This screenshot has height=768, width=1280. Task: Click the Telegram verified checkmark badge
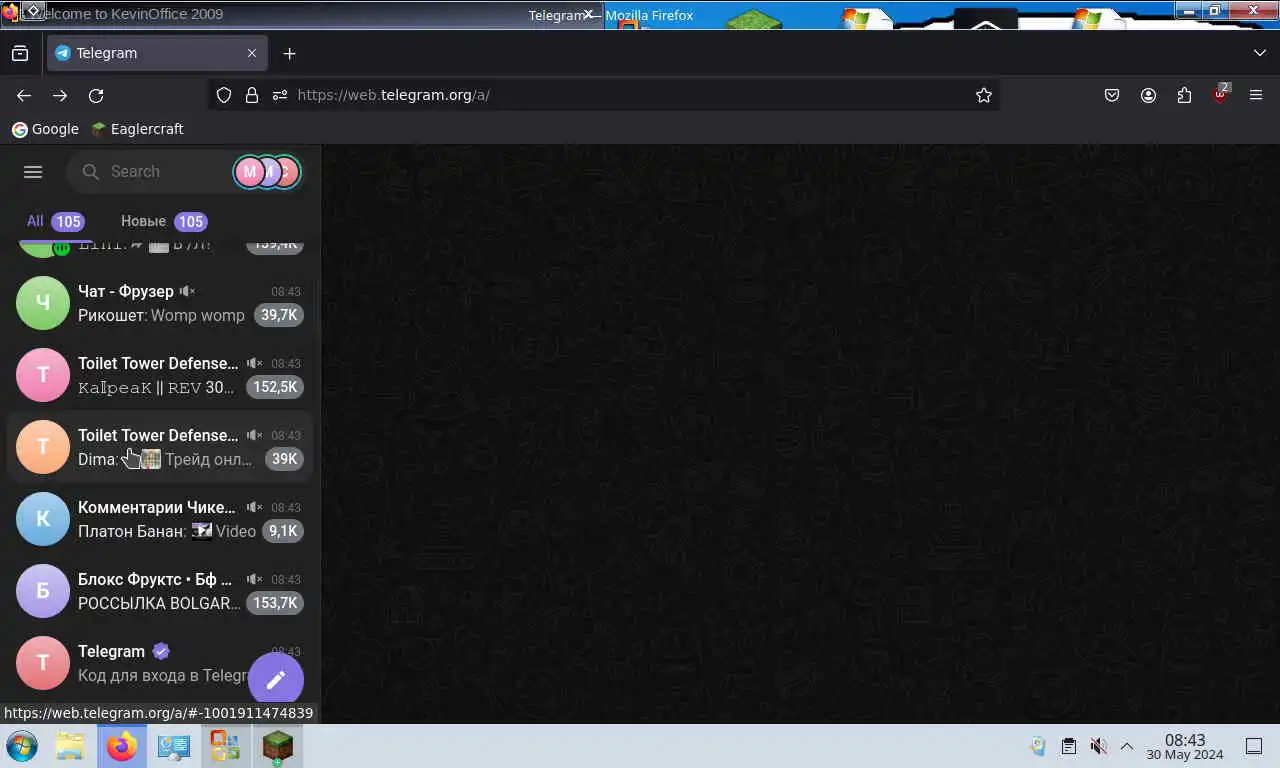(x=161, y=651)
